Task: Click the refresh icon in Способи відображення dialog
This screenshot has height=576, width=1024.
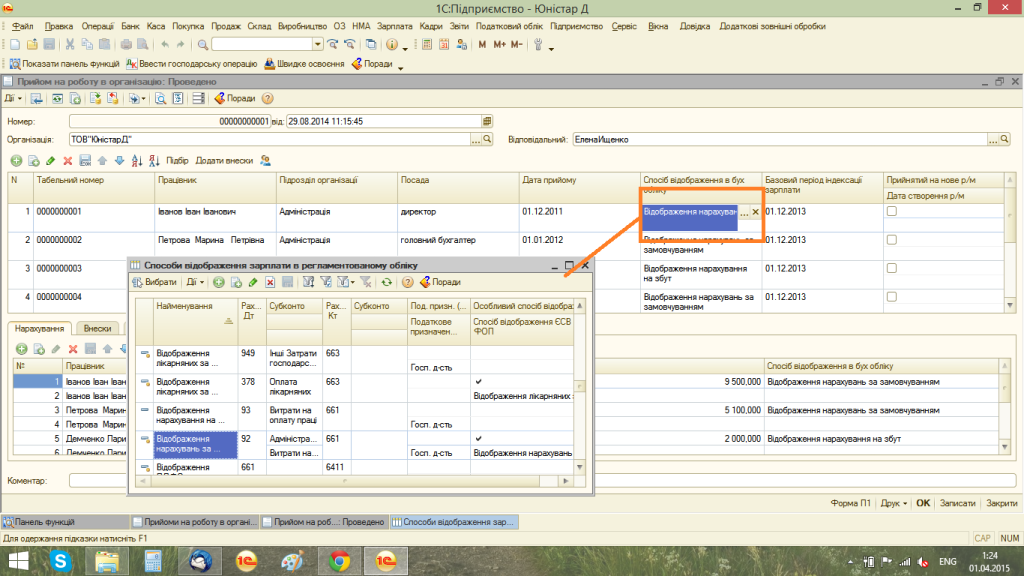Action: 387,282
